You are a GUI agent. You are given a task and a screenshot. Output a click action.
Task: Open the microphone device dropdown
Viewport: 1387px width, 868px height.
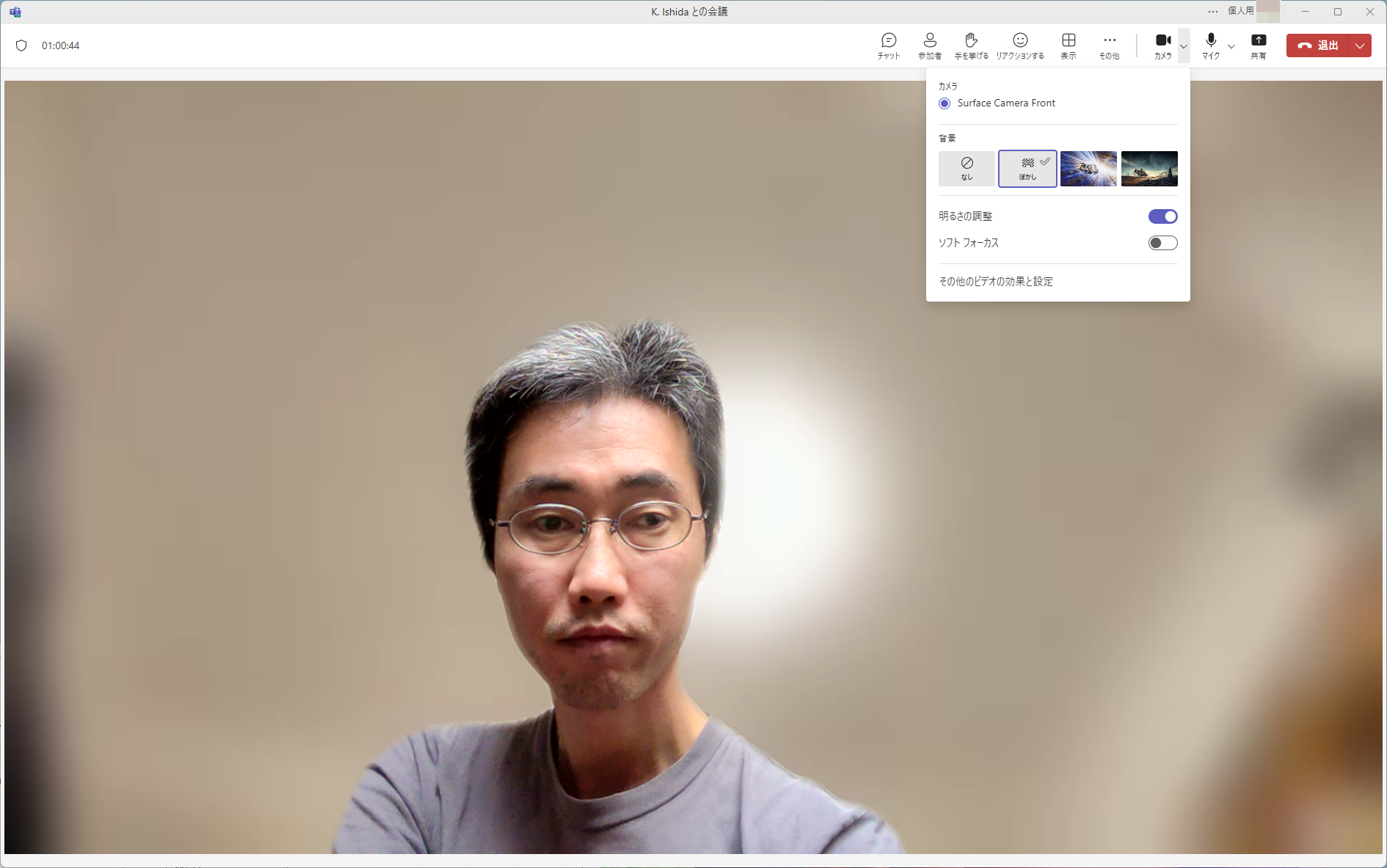(x=1232, y=47)
